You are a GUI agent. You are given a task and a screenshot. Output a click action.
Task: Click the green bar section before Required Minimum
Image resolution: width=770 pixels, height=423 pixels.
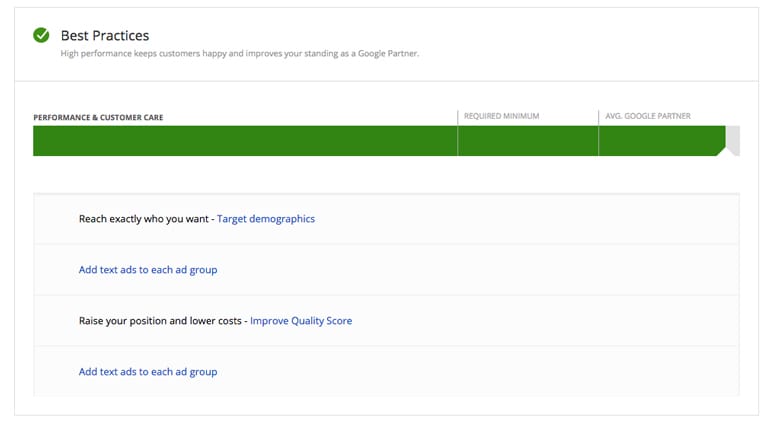[245, 141]
